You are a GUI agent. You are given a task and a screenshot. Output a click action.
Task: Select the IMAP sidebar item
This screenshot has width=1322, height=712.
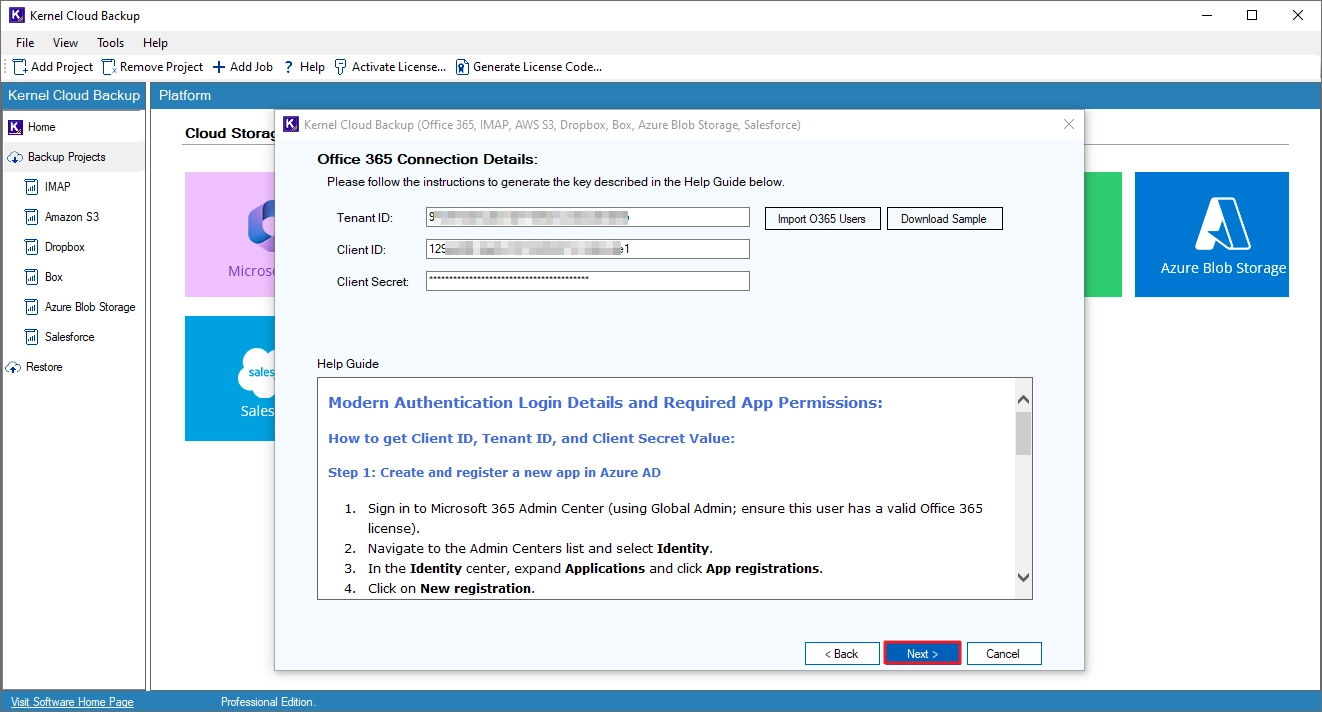pos(58,187)
